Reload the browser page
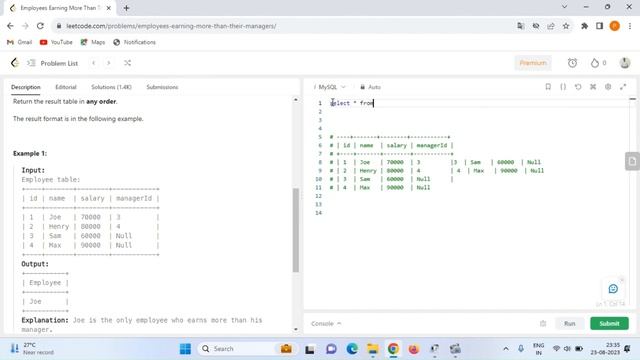 tap(40, 26)
